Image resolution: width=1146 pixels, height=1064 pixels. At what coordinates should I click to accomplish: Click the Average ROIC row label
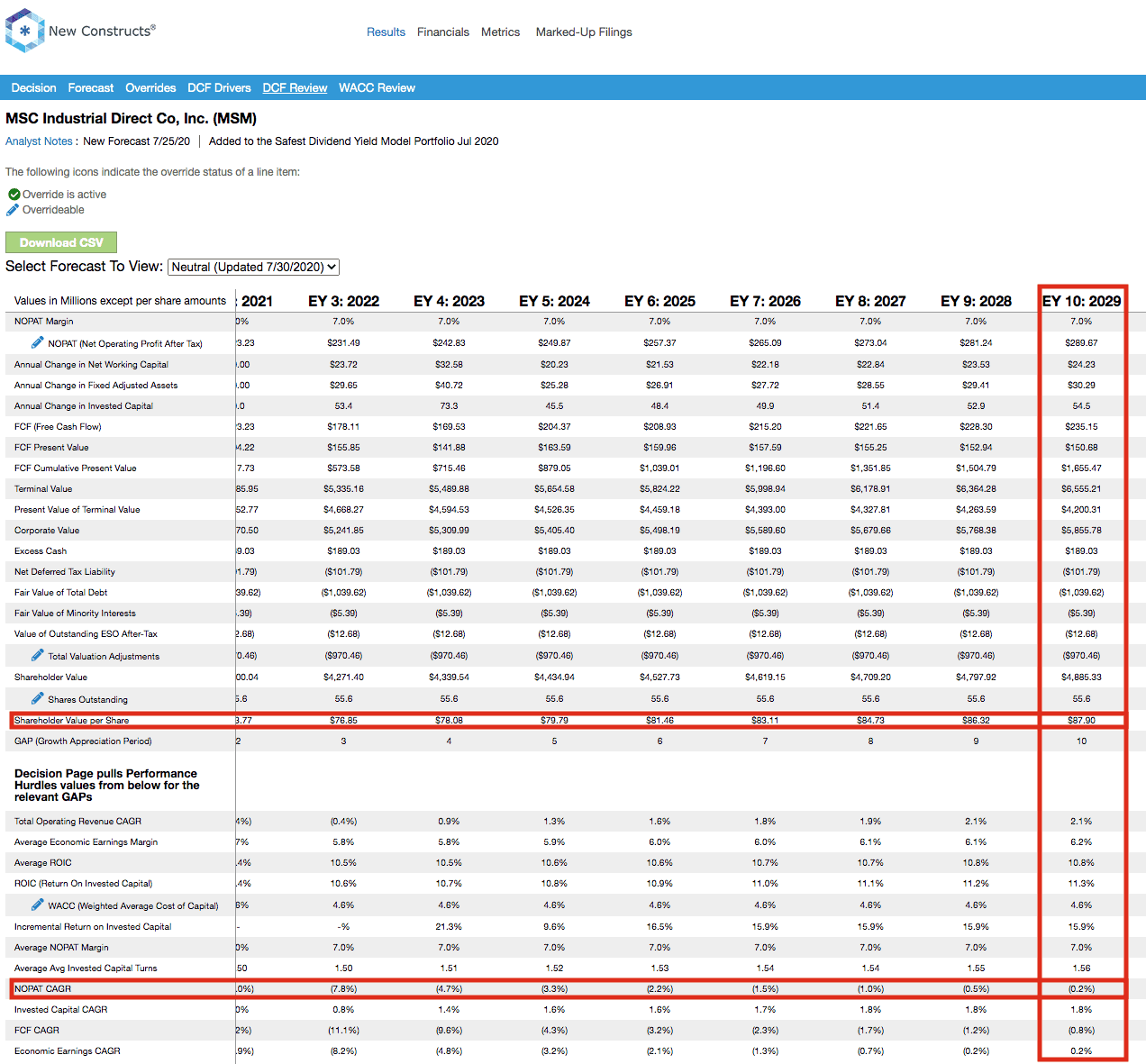pyautogui.click(x=42, y=863)
